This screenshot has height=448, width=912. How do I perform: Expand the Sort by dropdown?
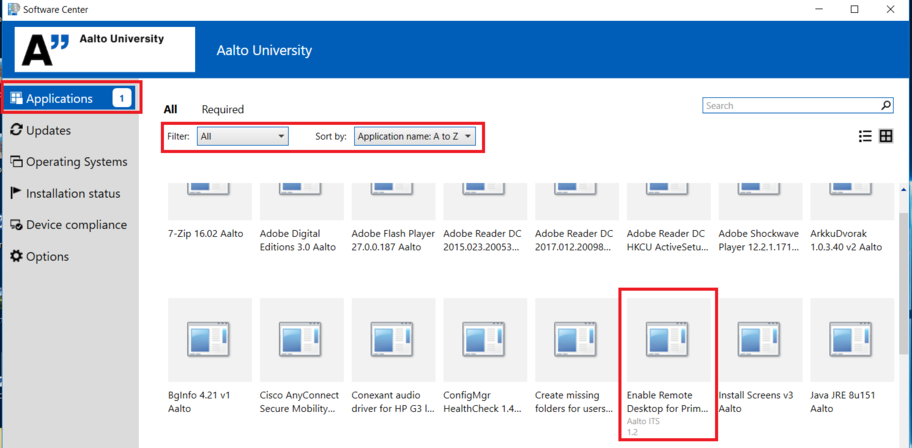[414, 136]
